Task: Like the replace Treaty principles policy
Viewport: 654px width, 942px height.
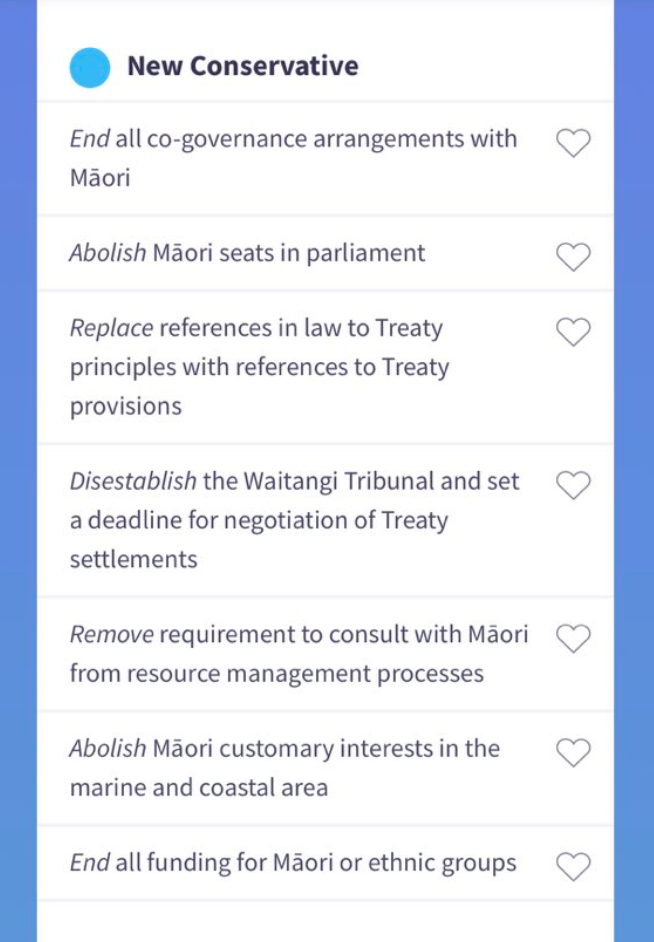Action: [573, 332]
